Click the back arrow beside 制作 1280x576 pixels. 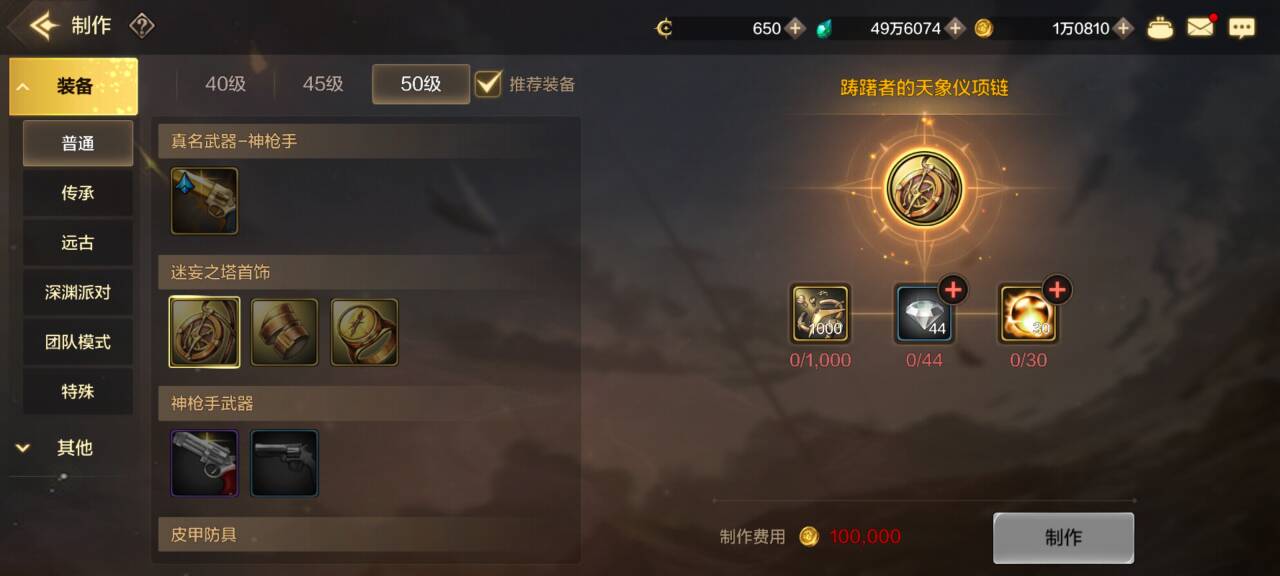click(x=43, y=26)
